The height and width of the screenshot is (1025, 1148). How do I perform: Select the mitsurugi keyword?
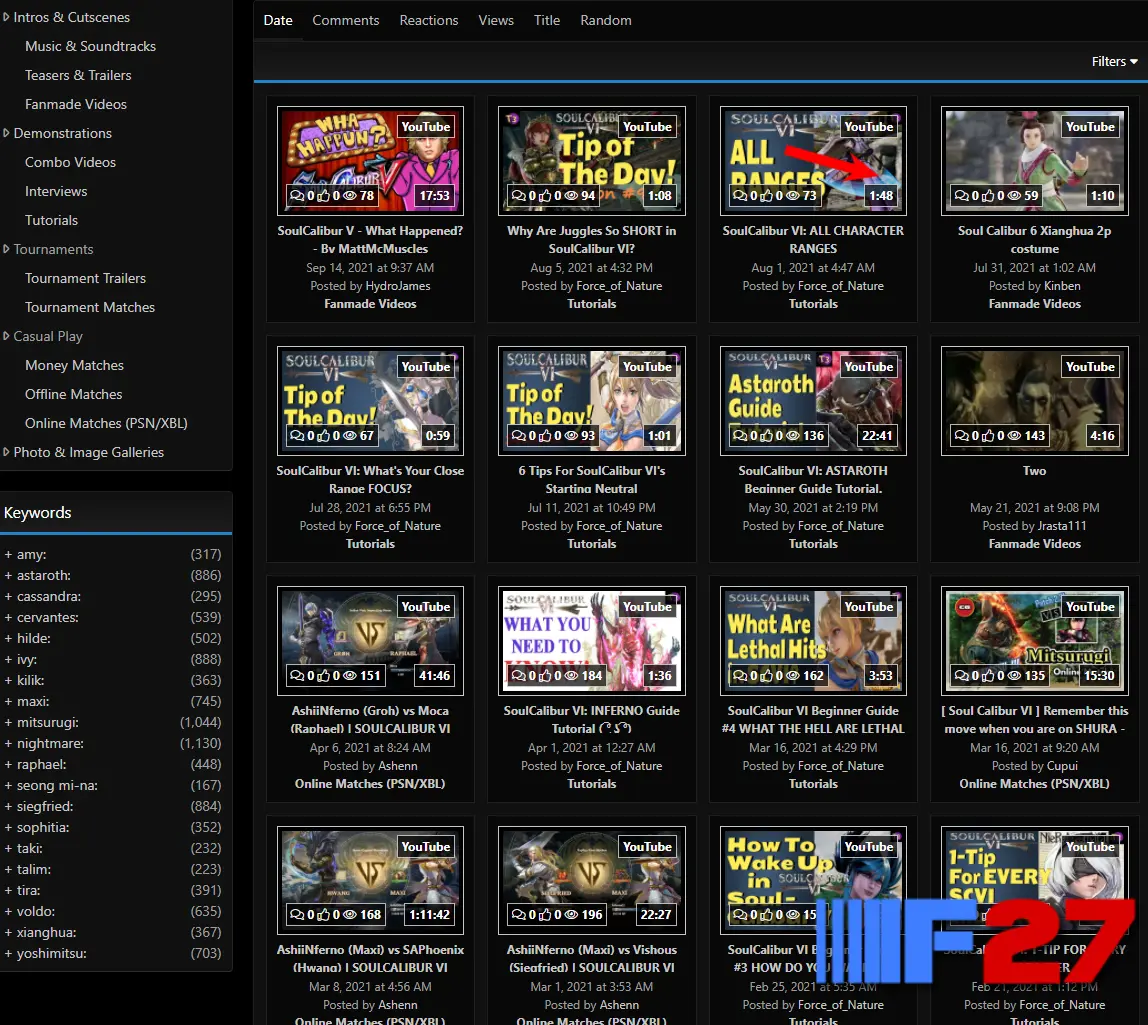coord(48,723)
